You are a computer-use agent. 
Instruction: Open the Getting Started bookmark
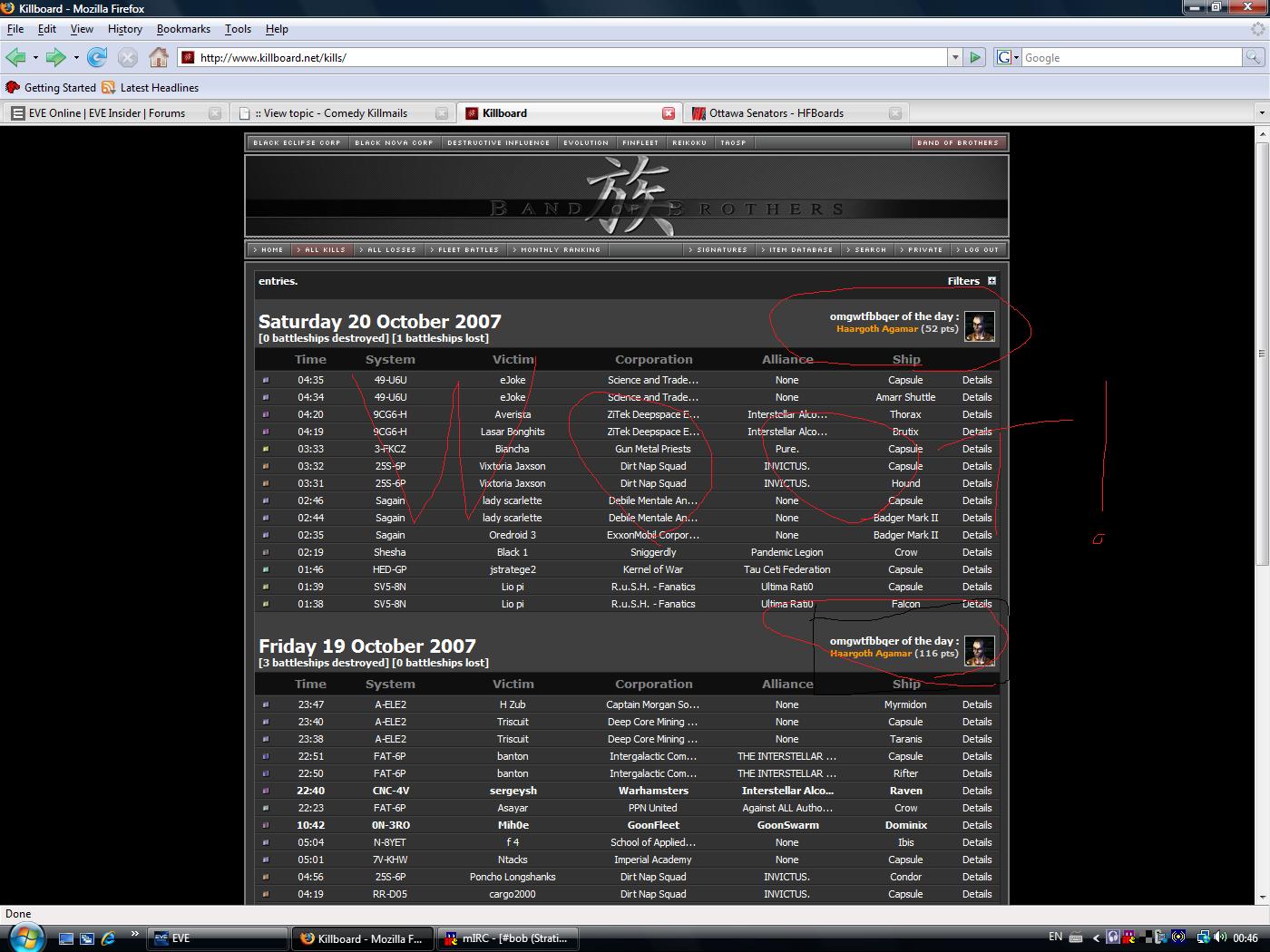pyautogui.click(x=51, y=88)
